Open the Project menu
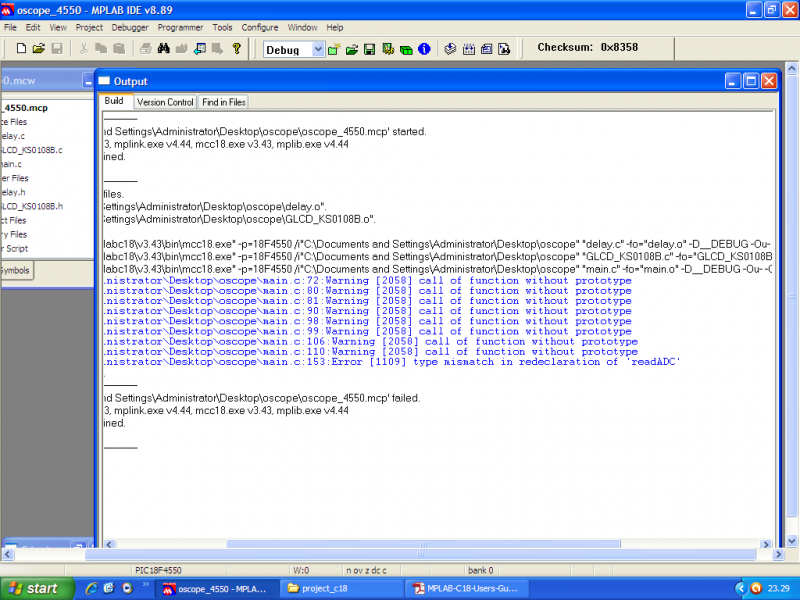Viewport: 800px width, 600px height. [x=89, y=28]
